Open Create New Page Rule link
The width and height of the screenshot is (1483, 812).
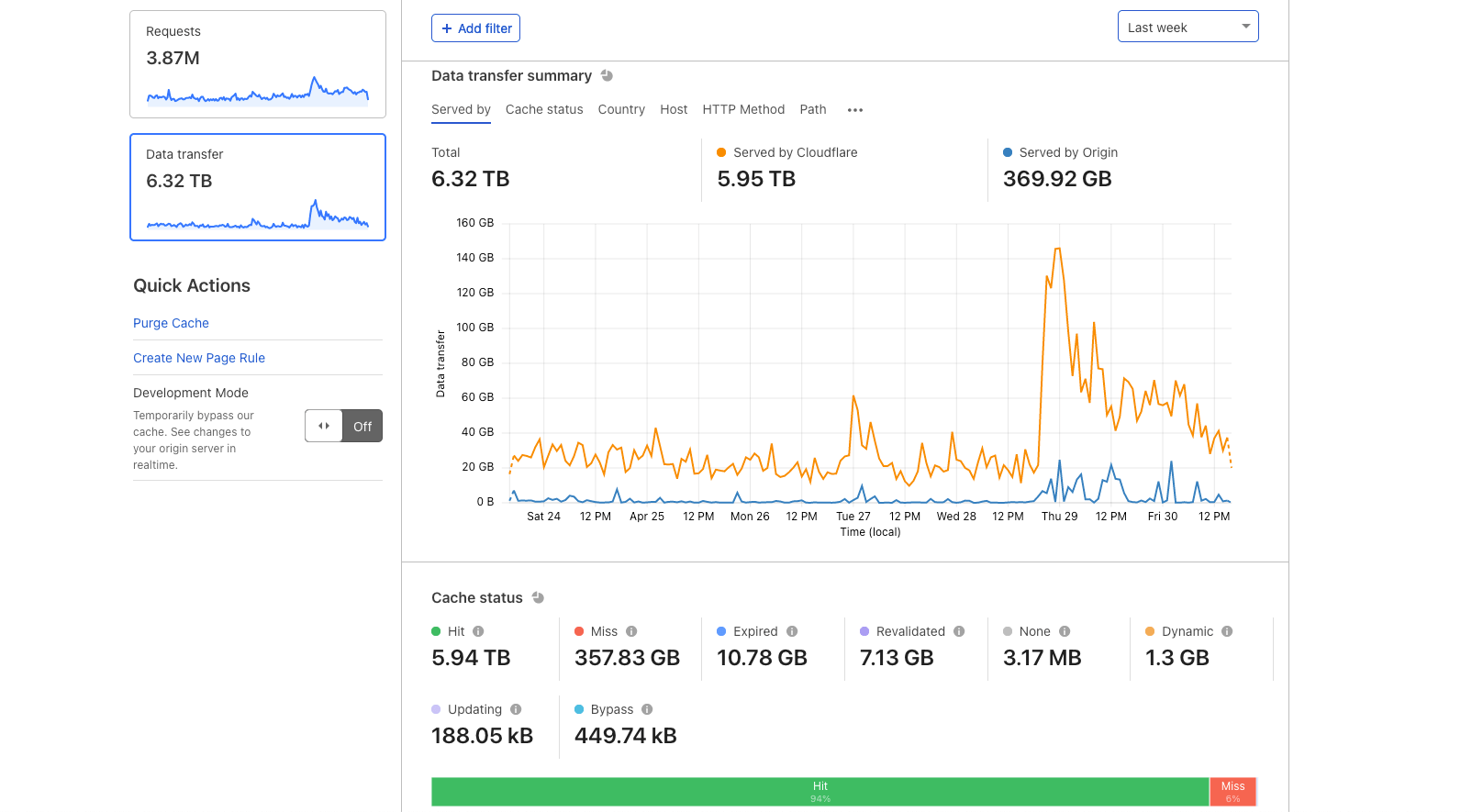coord(199,358)
